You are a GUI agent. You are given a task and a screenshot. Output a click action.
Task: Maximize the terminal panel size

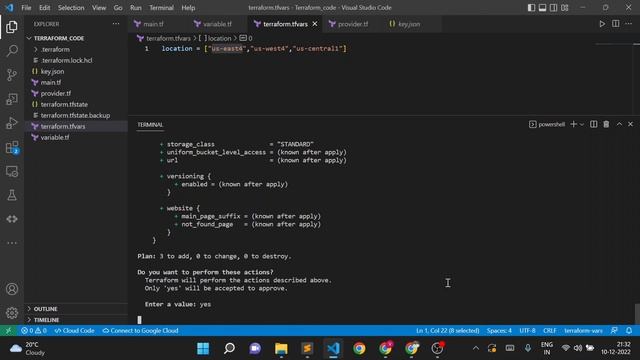619,124
